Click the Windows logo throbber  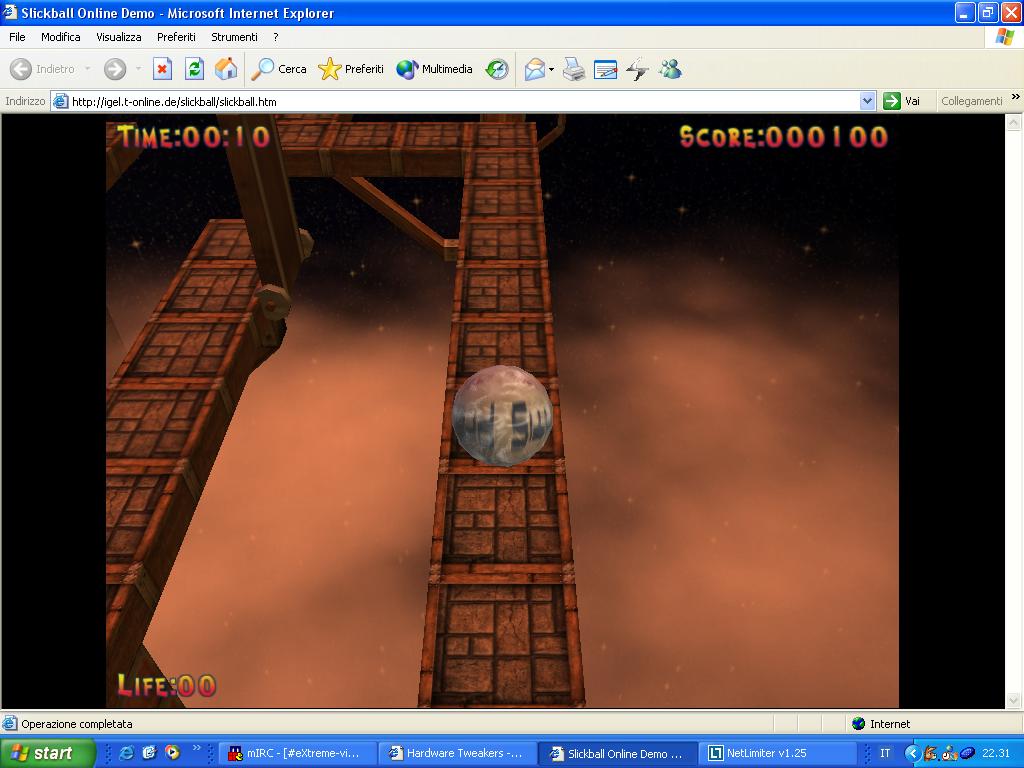point(1005,37)
